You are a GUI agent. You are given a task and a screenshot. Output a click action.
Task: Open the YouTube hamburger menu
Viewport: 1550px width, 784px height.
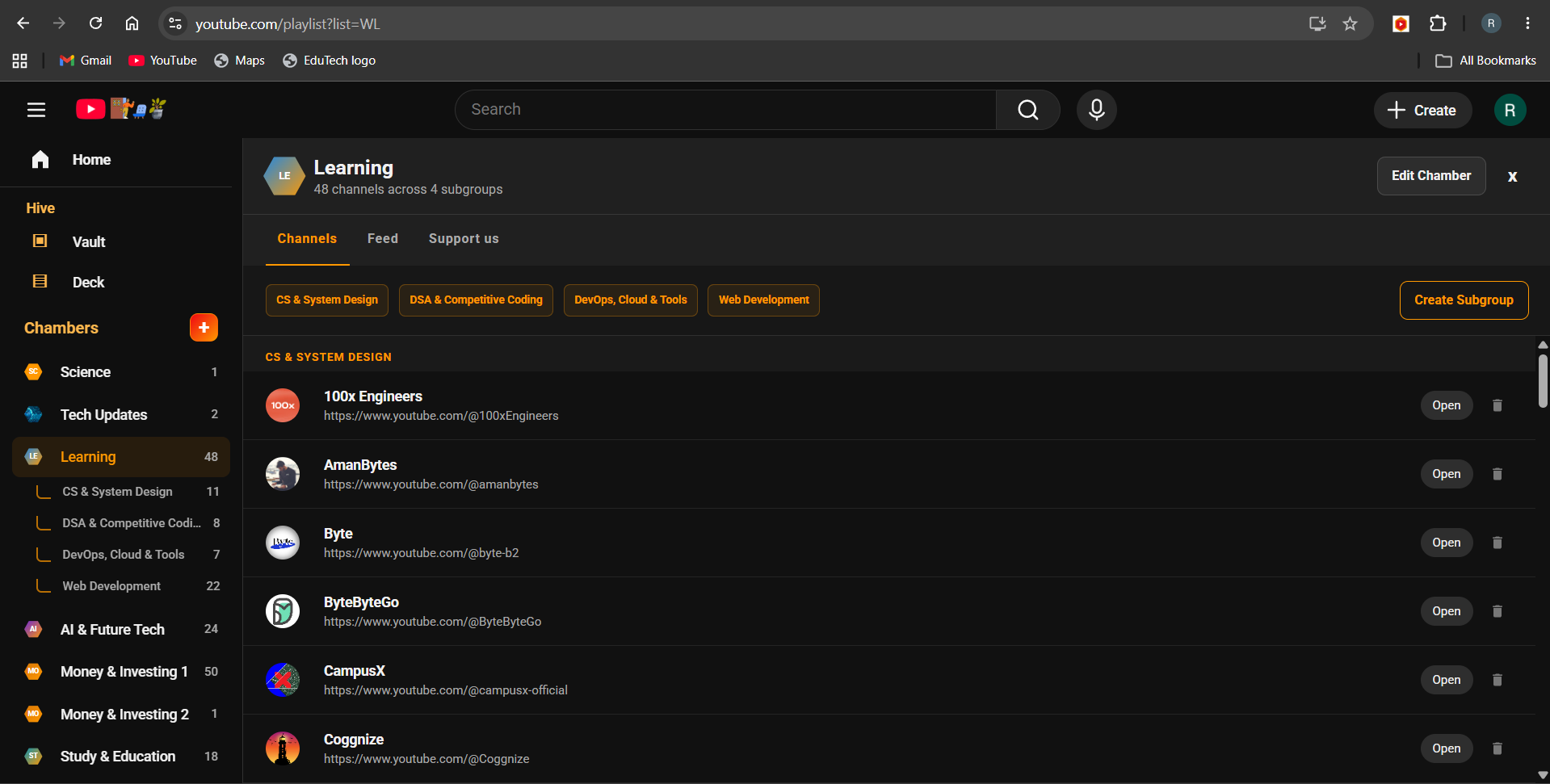tap(36, 110)
